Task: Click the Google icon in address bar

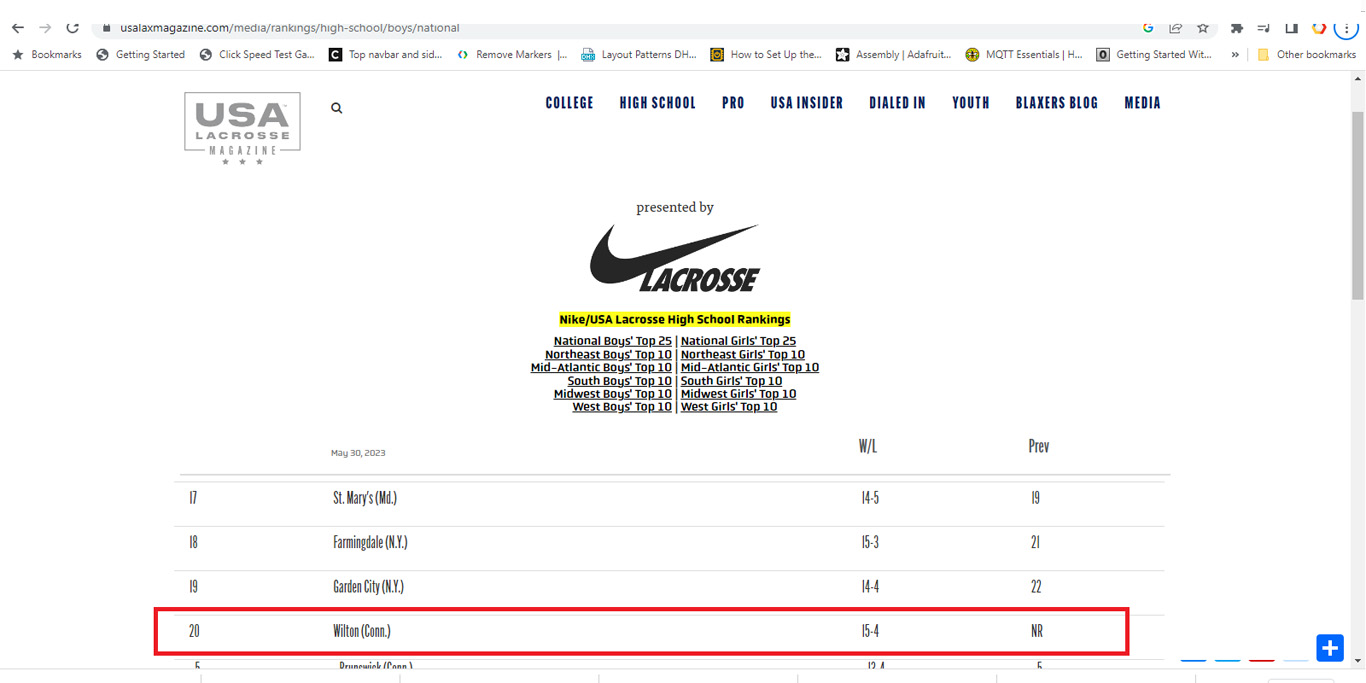Action: (1148, 28)
